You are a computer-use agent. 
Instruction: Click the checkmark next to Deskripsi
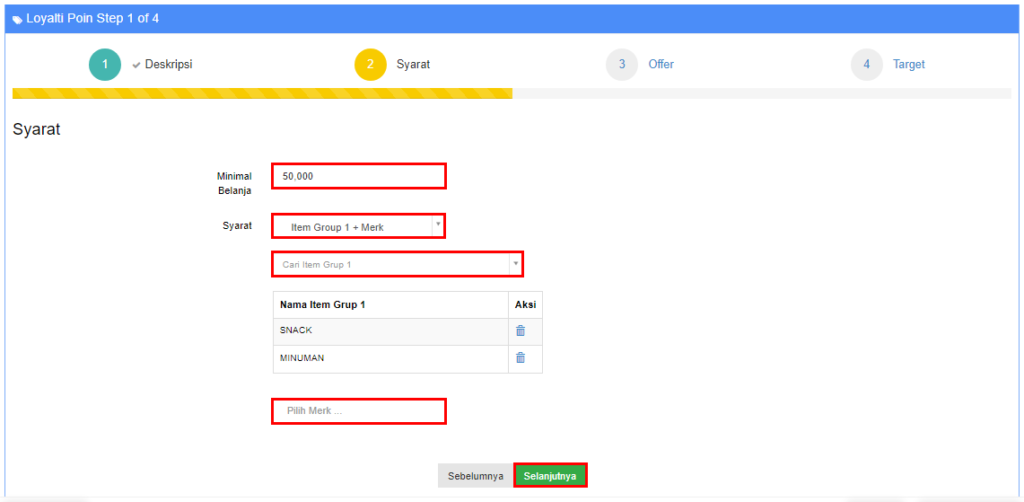click(x=136, y=65)
